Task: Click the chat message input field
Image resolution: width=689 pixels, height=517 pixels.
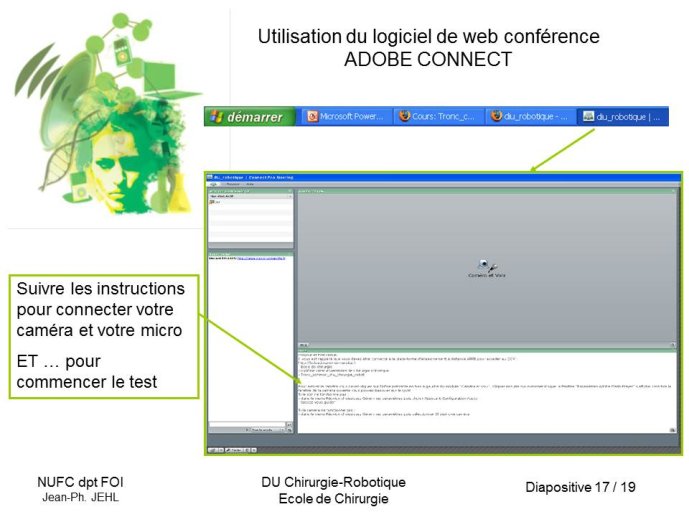Action: [x=247, y=424]
